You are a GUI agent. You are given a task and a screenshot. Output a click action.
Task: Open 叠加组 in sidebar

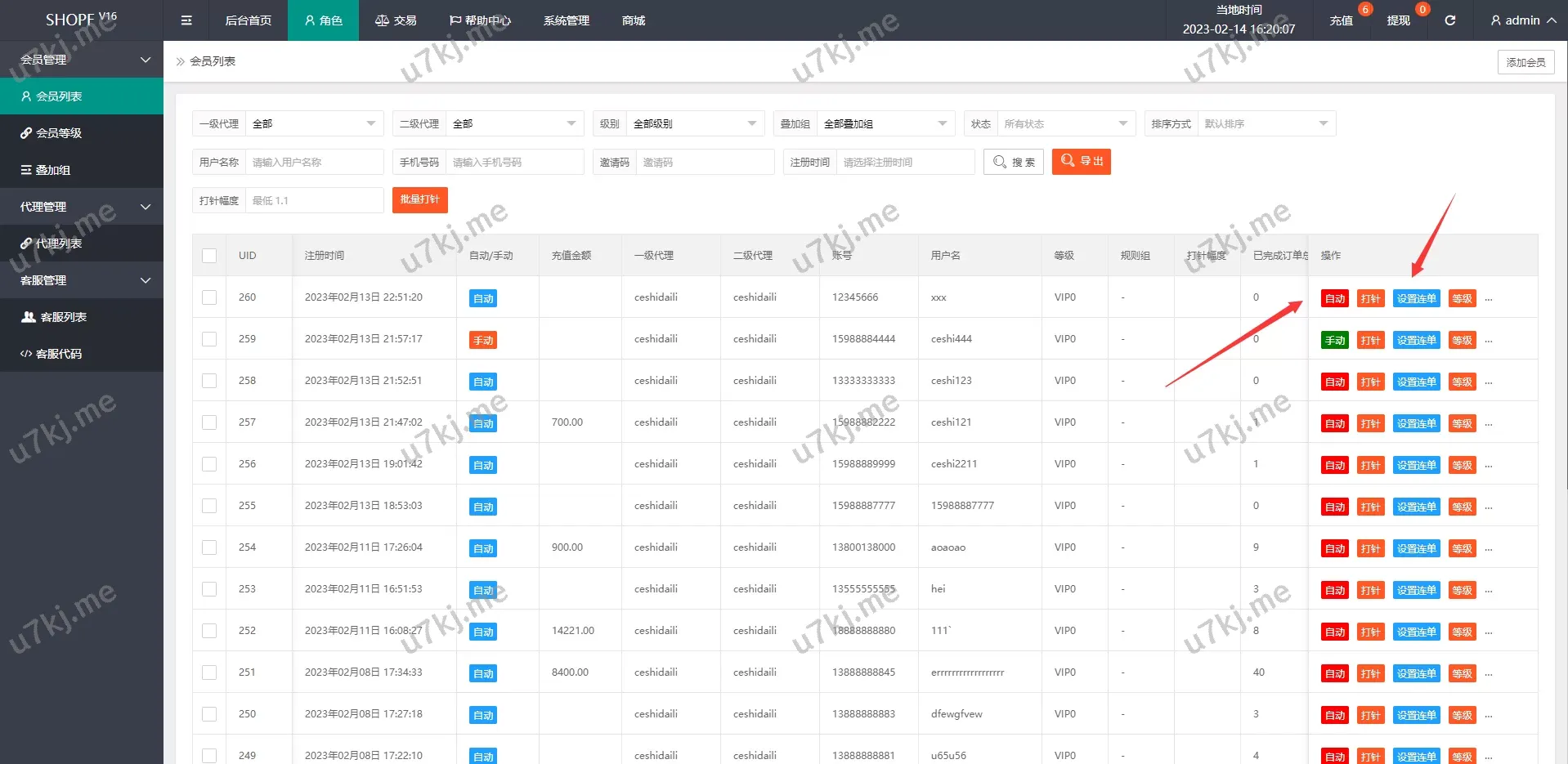tap(53, 170)
